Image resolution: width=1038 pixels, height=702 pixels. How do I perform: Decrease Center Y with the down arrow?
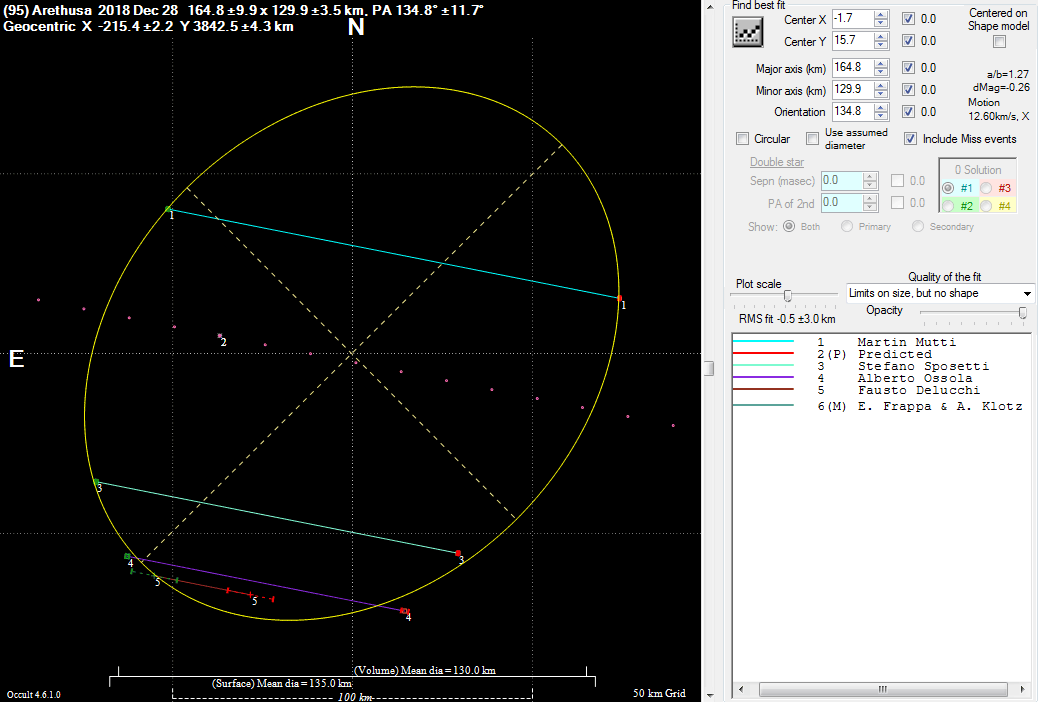click(x=881, y=45)
